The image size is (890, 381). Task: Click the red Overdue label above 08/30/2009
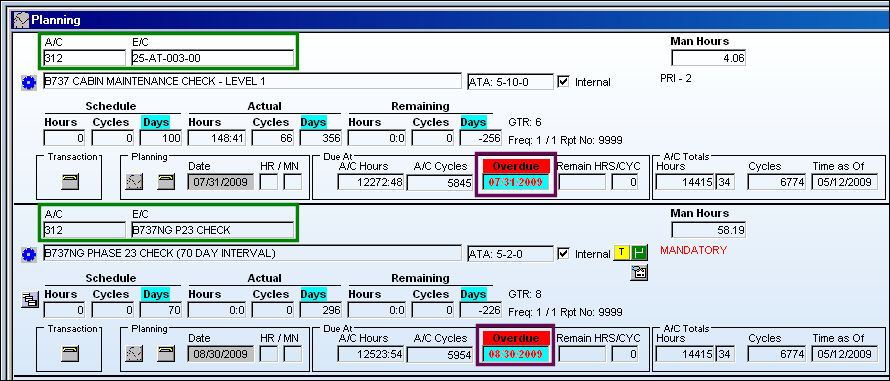pos(515,338)
